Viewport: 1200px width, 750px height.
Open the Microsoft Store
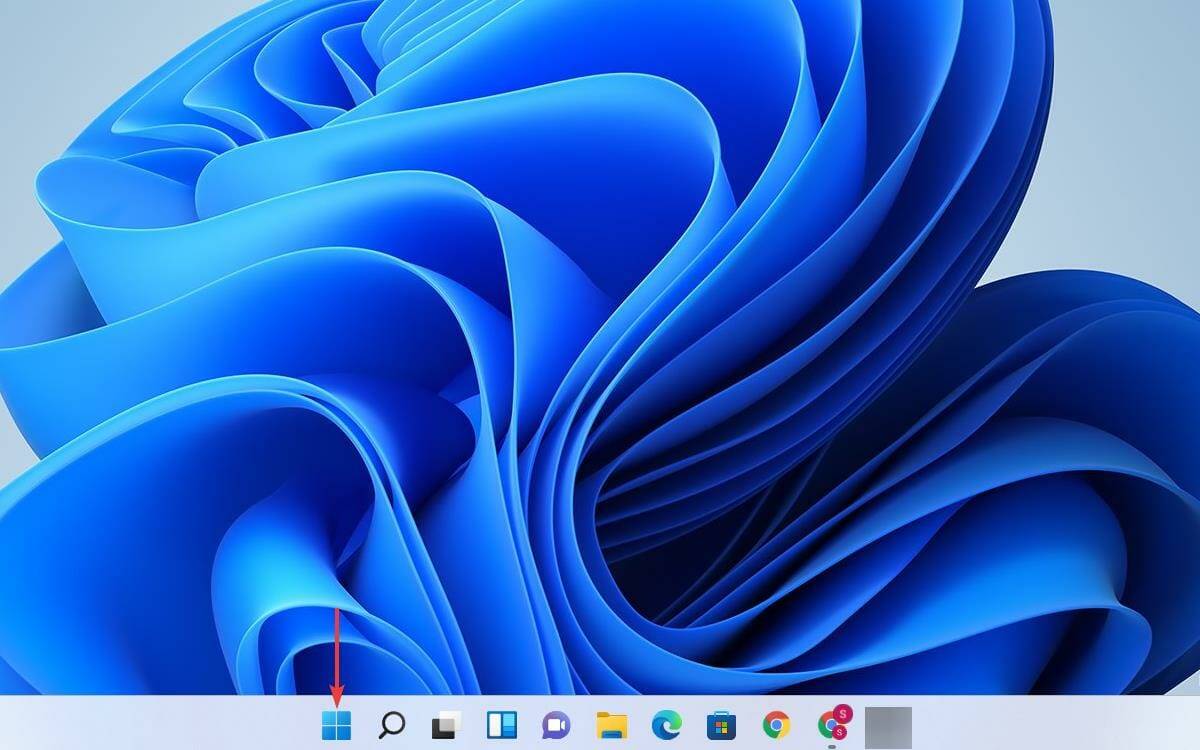720,725
